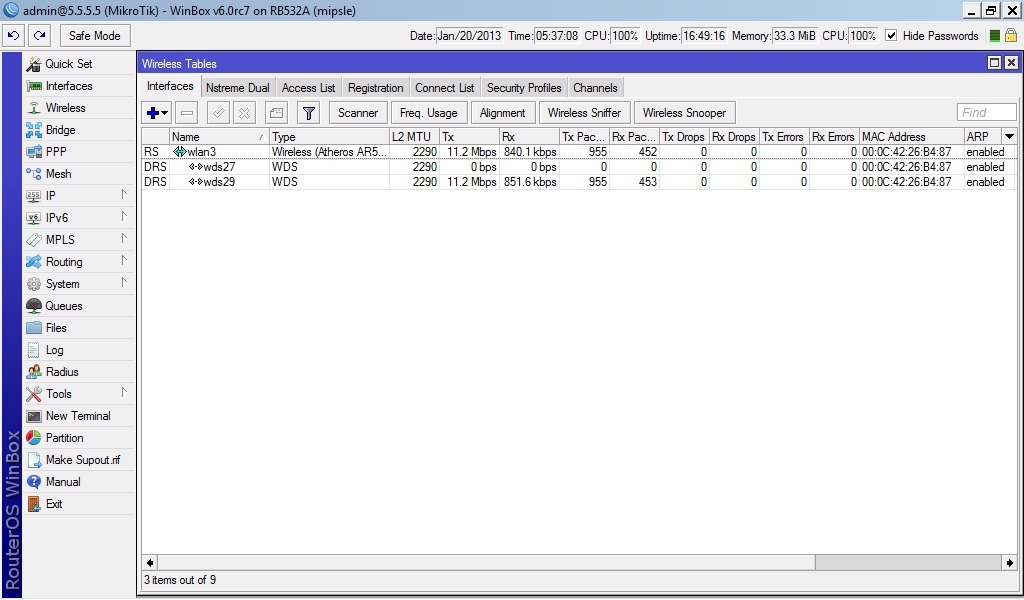1024x600 pixels.
Task: Expand the IP submenu
Action: click(124, 195)
